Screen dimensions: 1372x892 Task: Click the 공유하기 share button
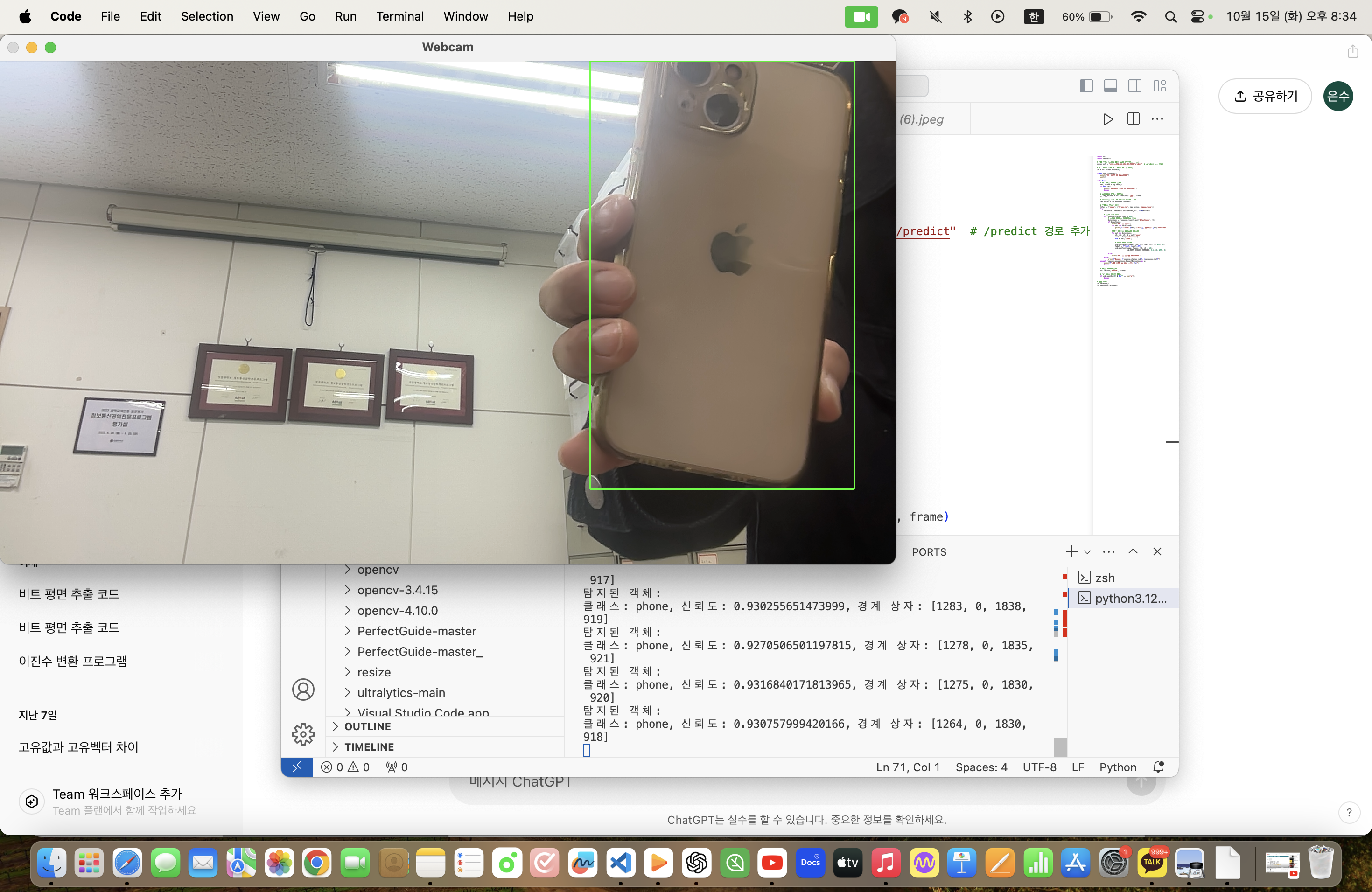1265,96
